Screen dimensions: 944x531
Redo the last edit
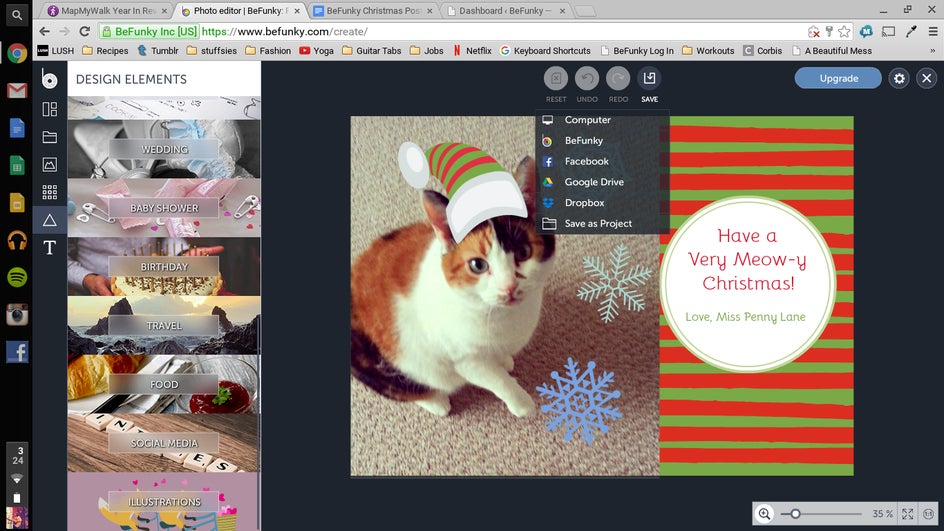[618, 78]
